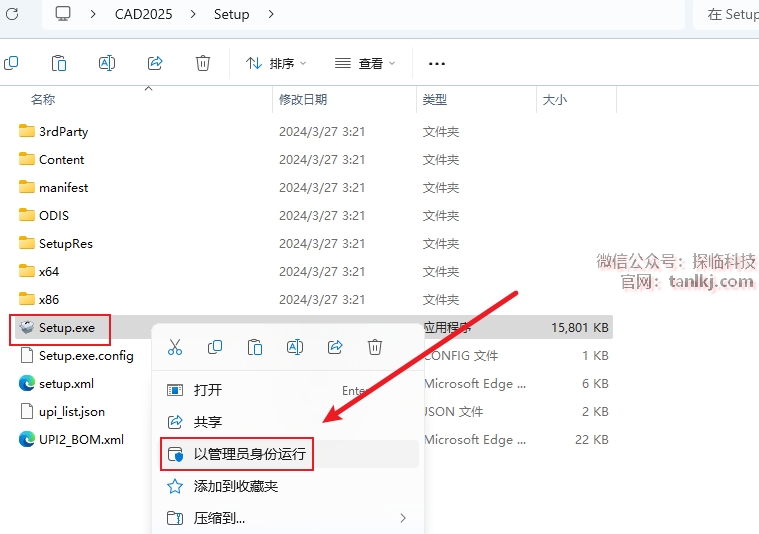The height and width of the screenshot is (534, 759).
Task: Focus the search box for the Setup folder
Action: [726, 15]
